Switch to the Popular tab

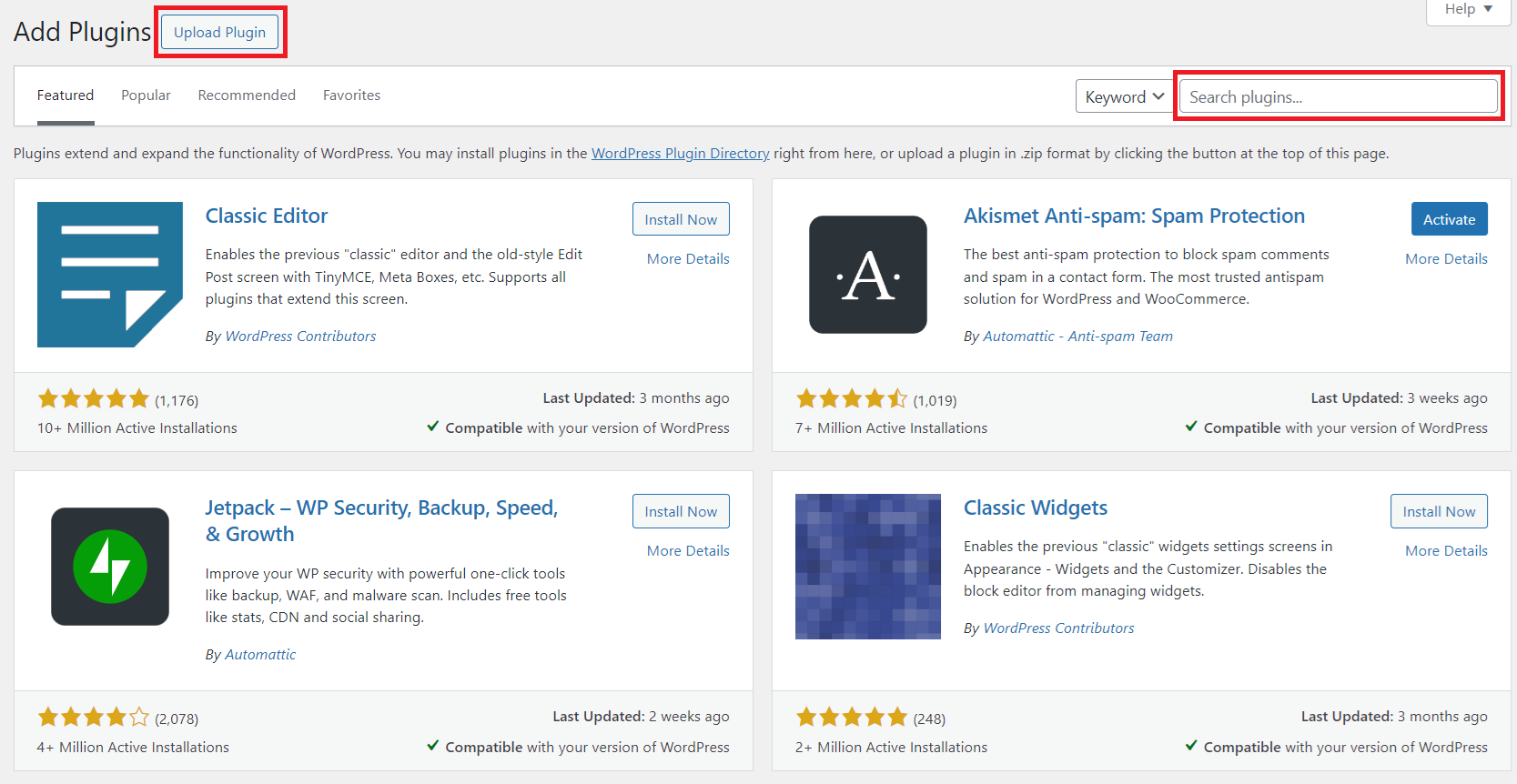[x=146, y=95]
